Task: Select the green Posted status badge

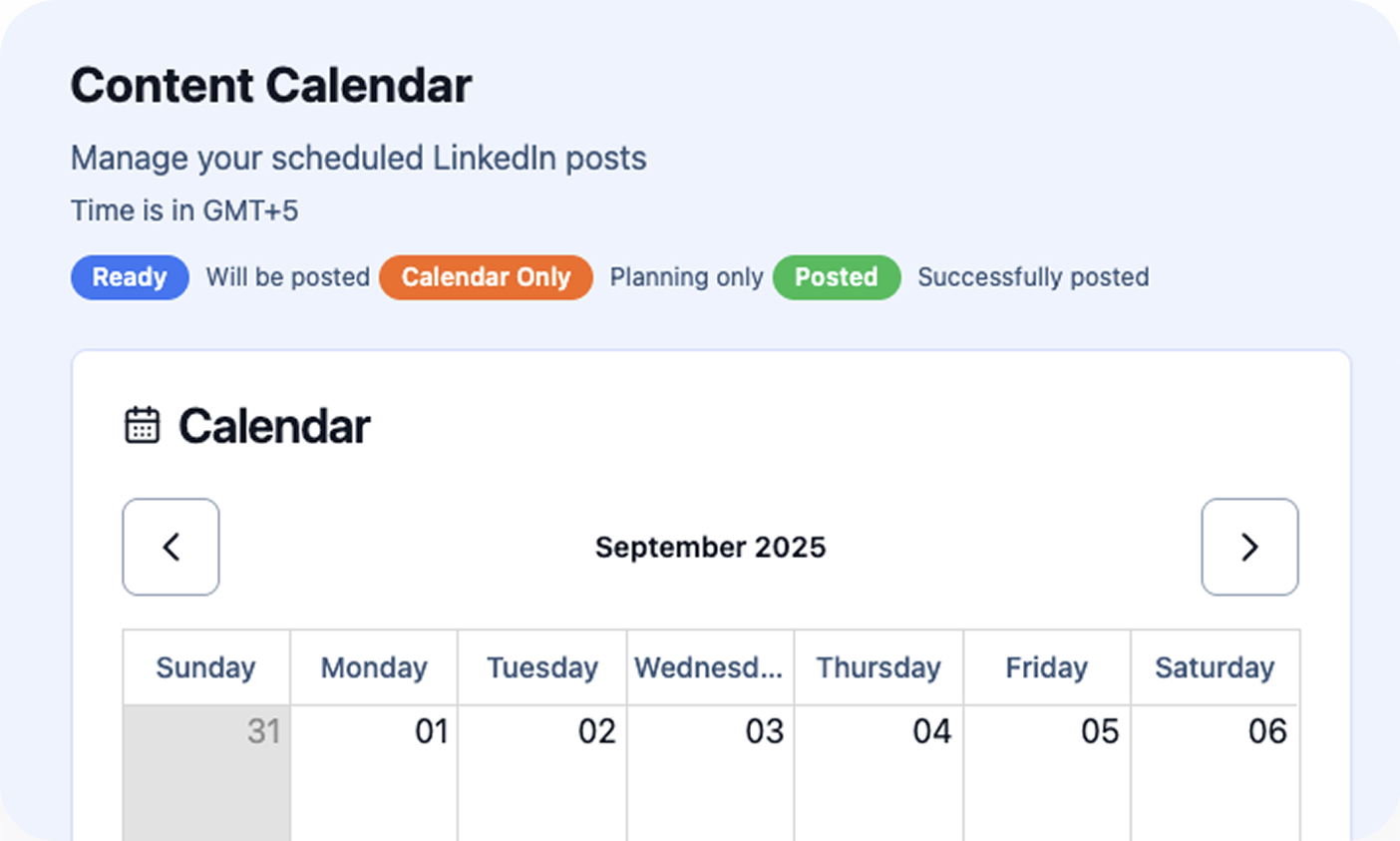Action: [837, 277]
